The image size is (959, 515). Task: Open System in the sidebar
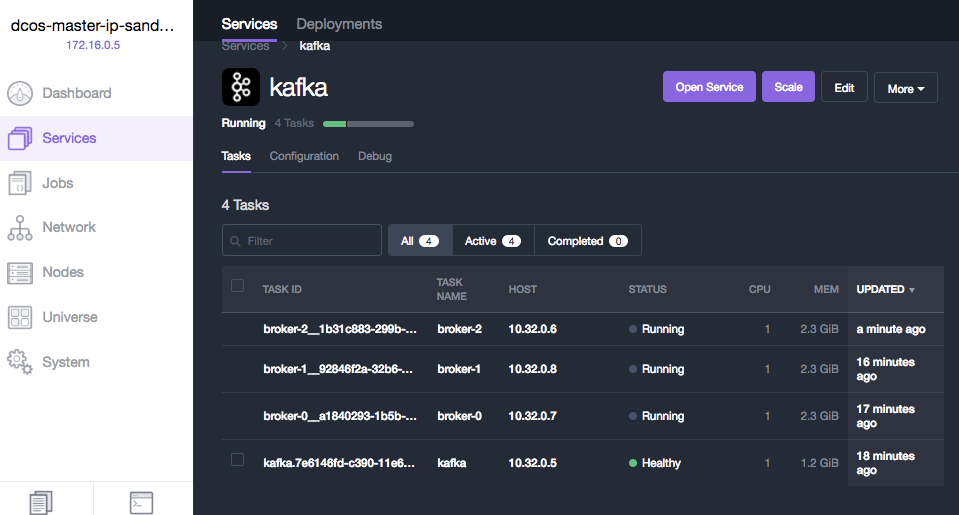[x=66, y=362]
